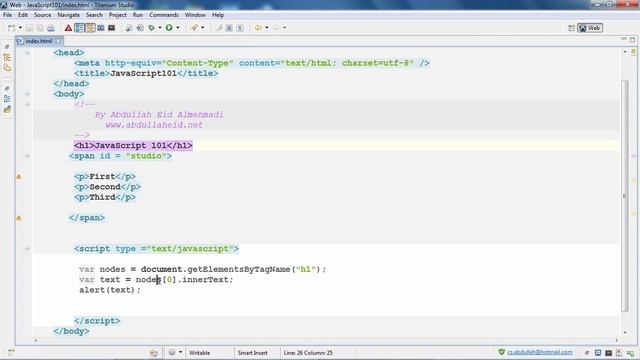This screenshot has width=640, height=360.
Task: Open the Edit menu
Action: point(23,15)
